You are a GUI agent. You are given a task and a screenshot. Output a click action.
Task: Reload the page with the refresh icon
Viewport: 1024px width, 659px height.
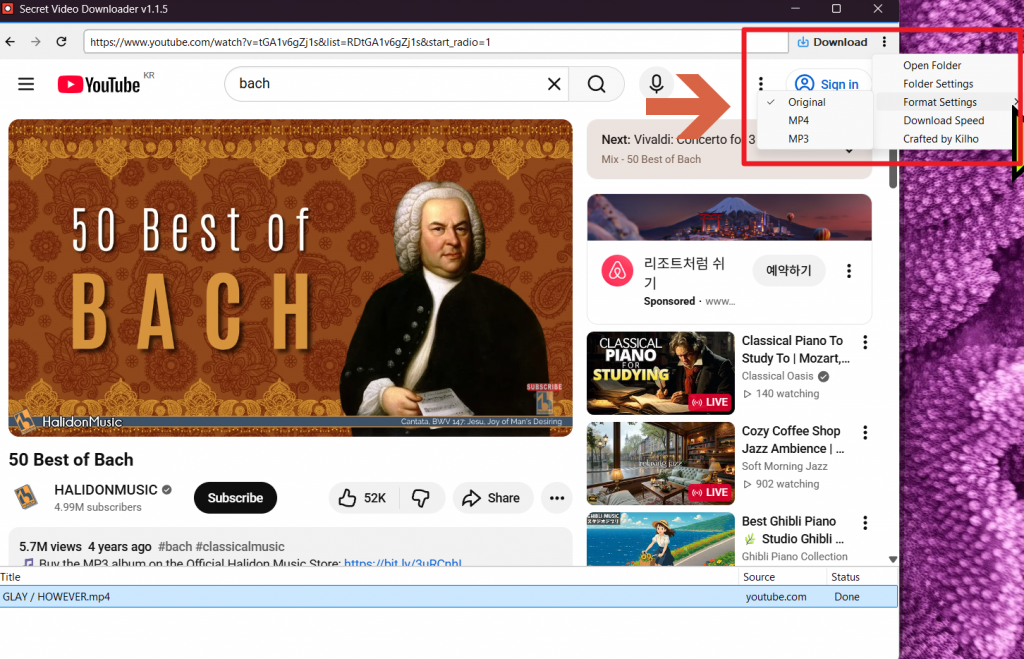(x=61, y=42)
